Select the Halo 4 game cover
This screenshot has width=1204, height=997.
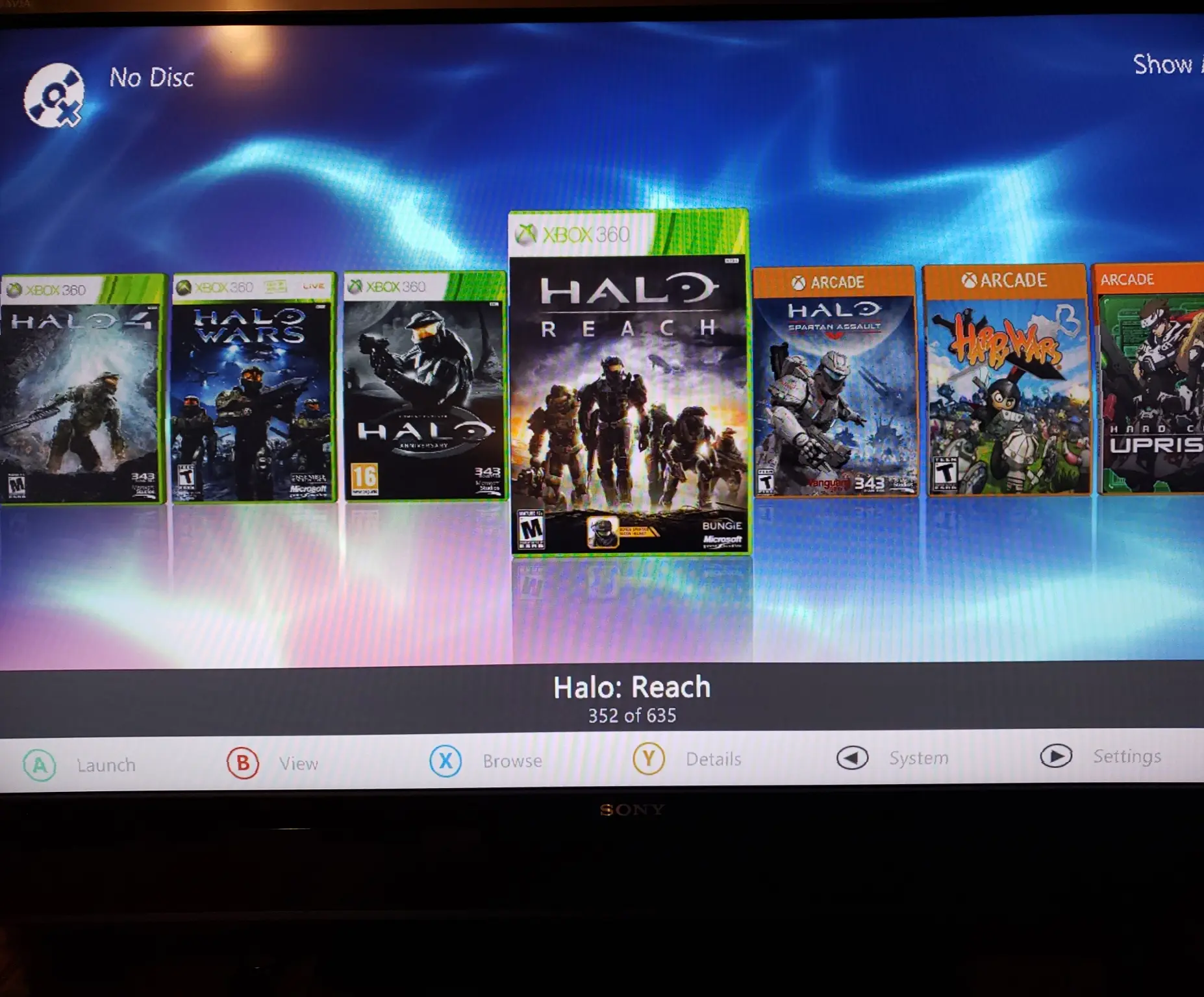[x=82, y=389]
